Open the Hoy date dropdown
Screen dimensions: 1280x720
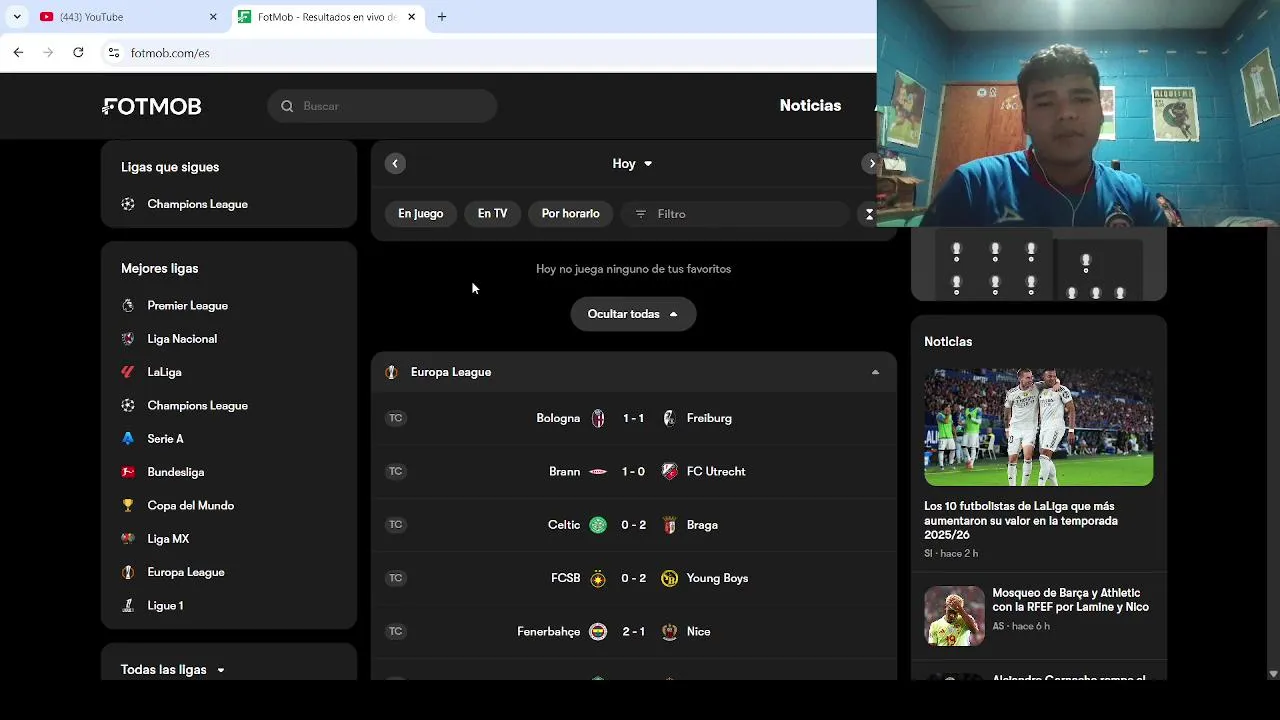point(633,164)
